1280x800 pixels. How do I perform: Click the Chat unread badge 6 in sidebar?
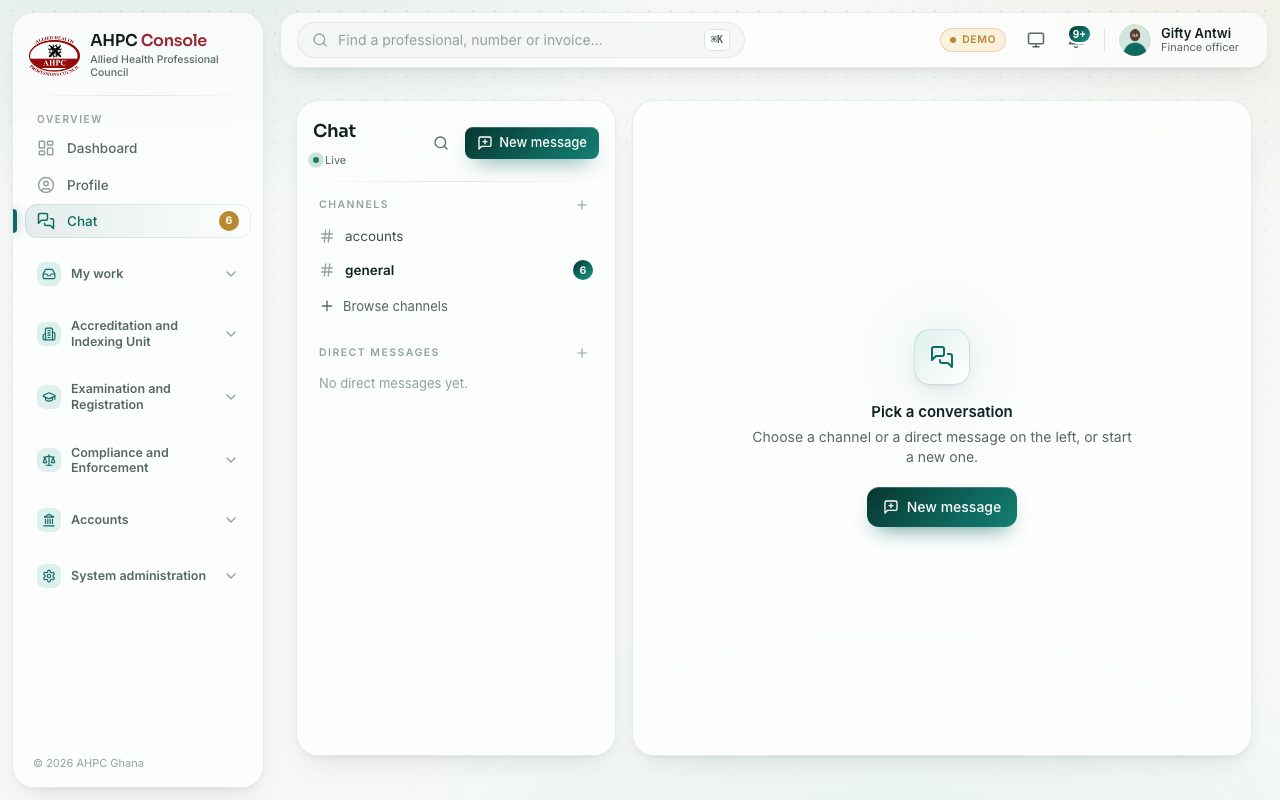coord(229,221)
